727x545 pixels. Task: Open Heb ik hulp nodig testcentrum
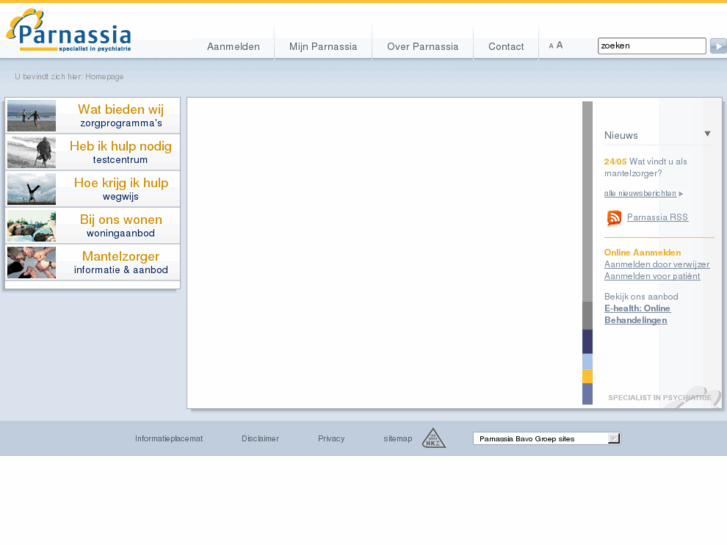click(93, 152)
